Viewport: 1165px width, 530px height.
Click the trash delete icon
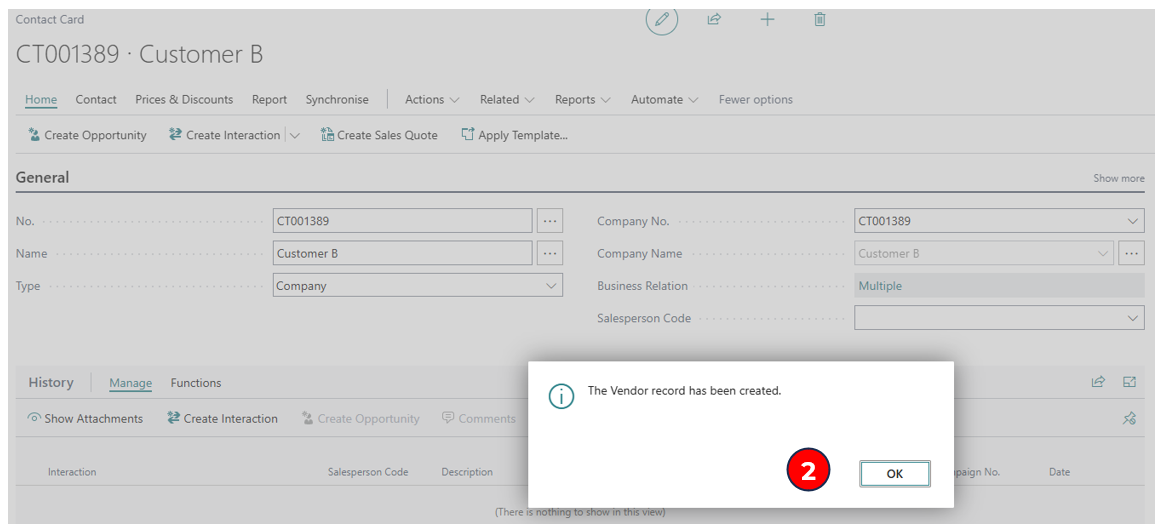click(820, 20)
